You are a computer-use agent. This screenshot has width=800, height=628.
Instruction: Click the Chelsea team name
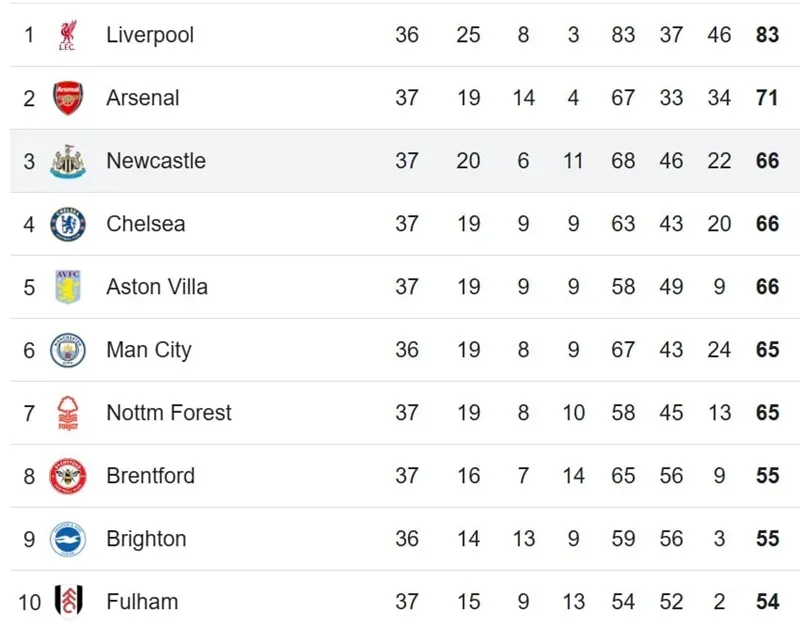[x=146, y=224]
